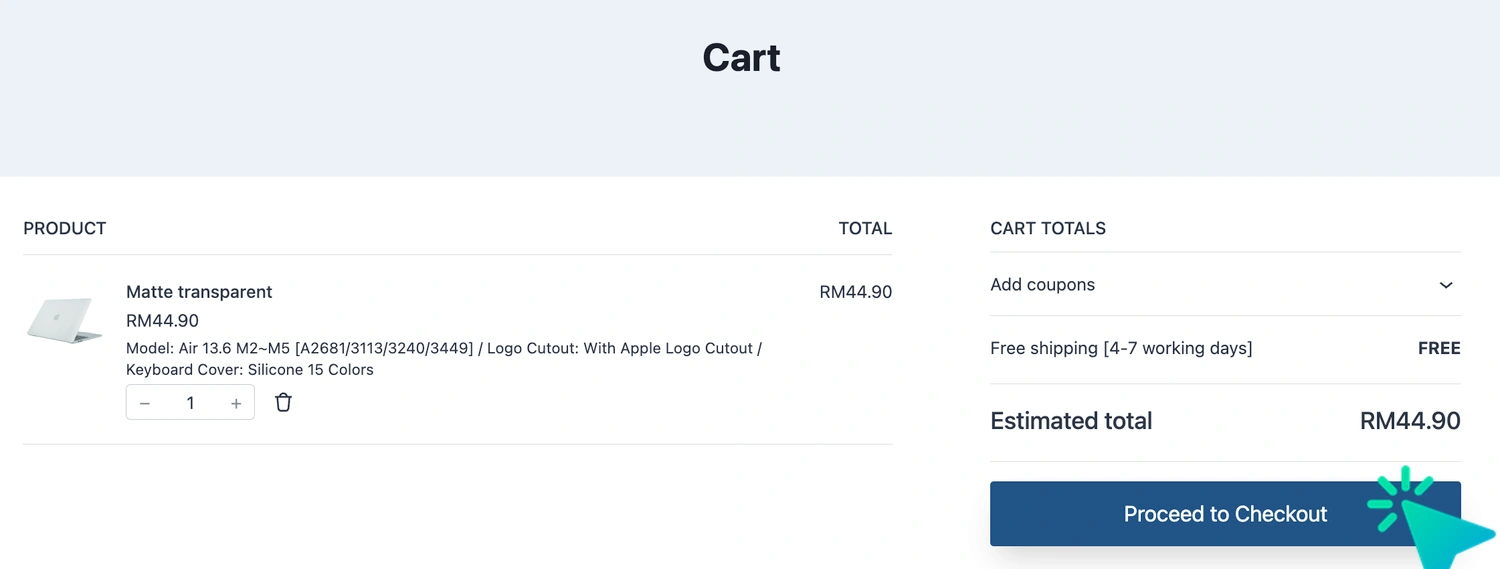Decrease quantity with the minus button
The image size is (1500, 569).
[145, 404]
